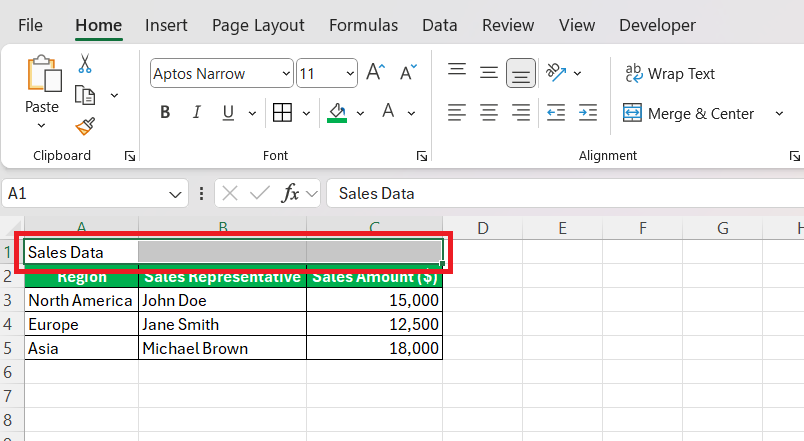
Task: Switch to the Data tab
Action: (x=439, y=25)
